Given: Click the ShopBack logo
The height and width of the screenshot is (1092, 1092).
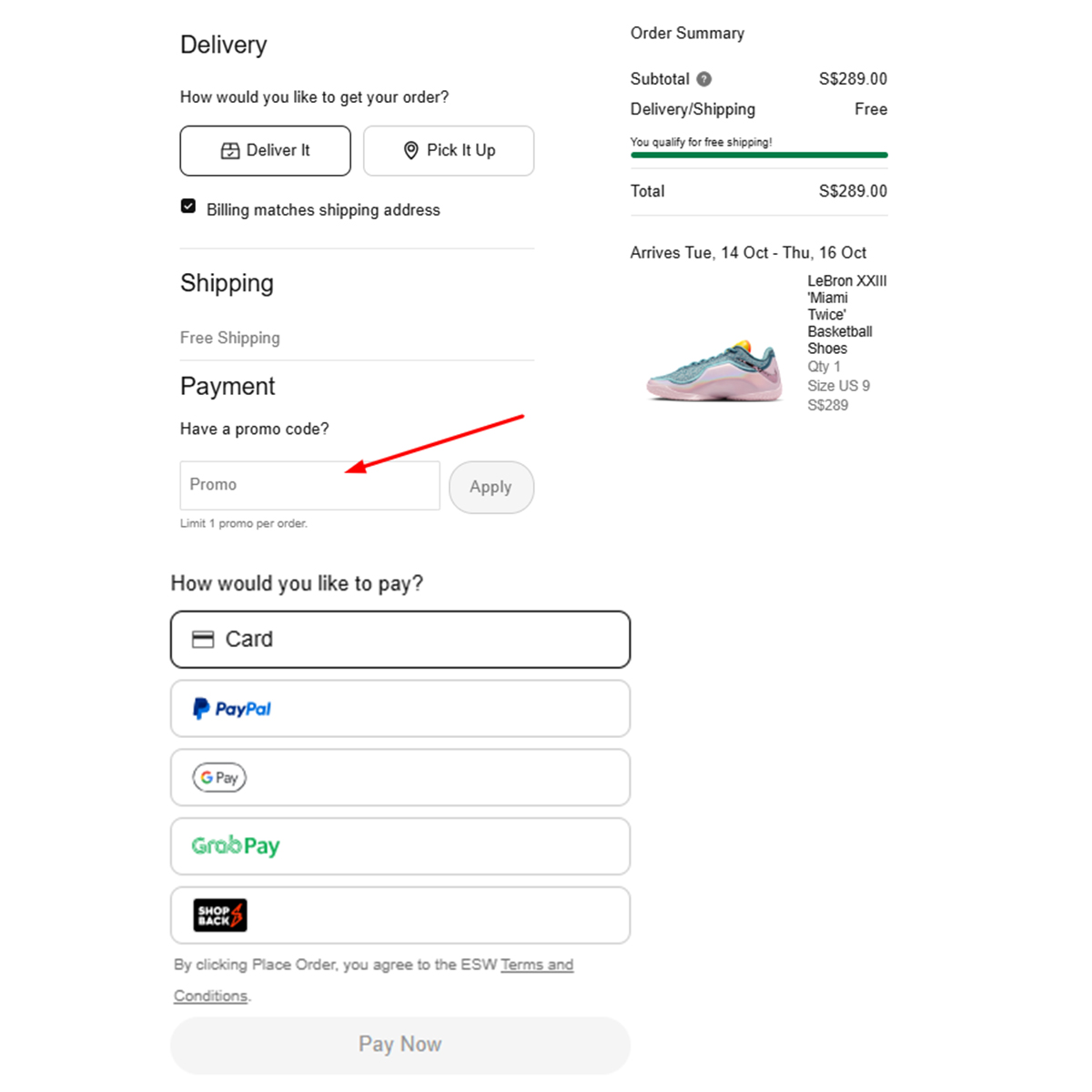Looking at the screenshot, I should pyautogui.click(x=220, y=915).
